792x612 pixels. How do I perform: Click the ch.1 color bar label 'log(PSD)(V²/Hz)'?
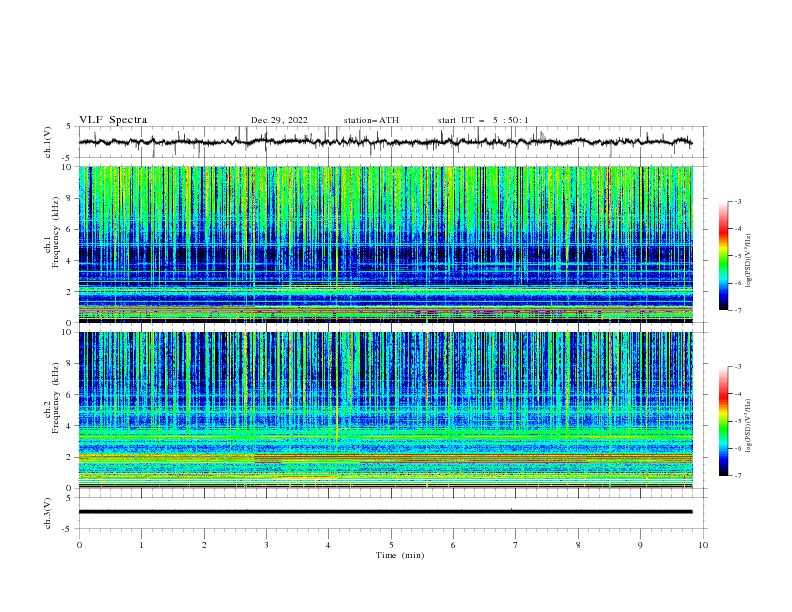click(748, 261)
